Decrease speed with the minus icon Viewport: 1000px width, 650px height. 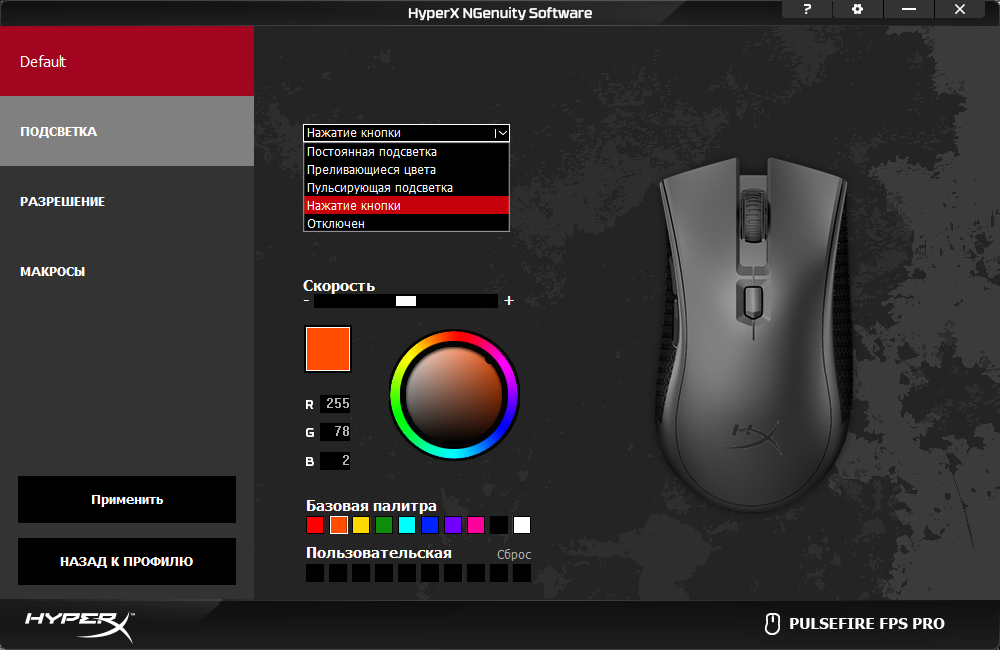click(307, 300)
